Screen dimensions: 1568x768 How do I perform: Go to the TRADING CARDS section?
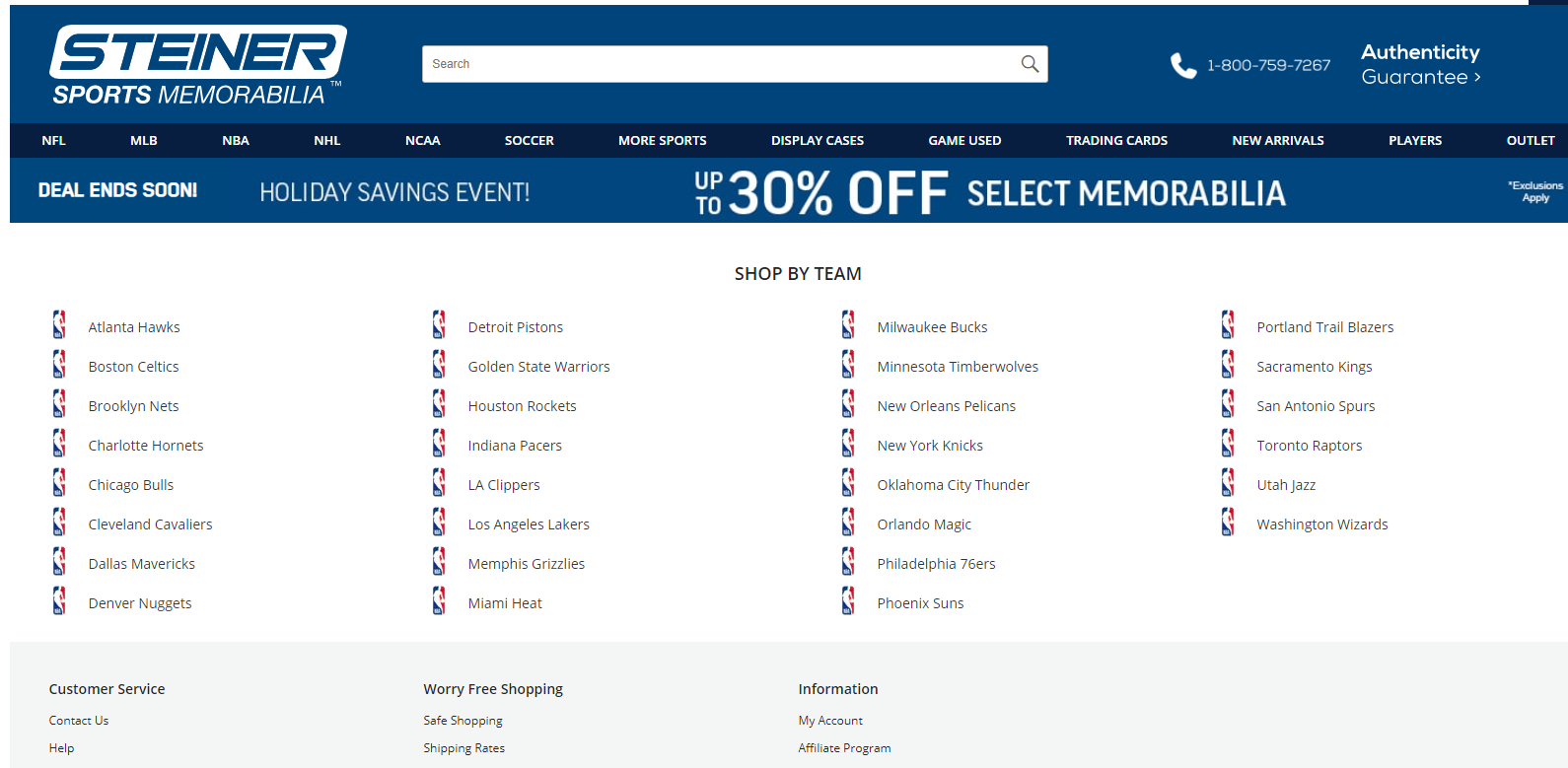[x=1116, y=141]
